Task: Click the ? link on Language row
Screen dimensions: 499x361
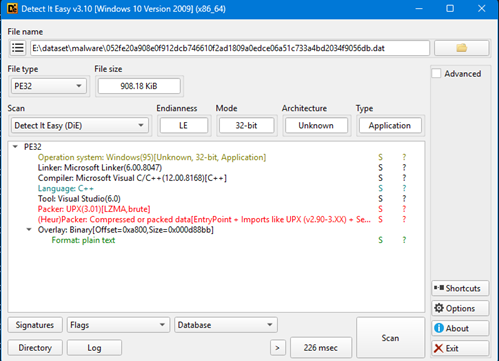Action: pos(404,188)
